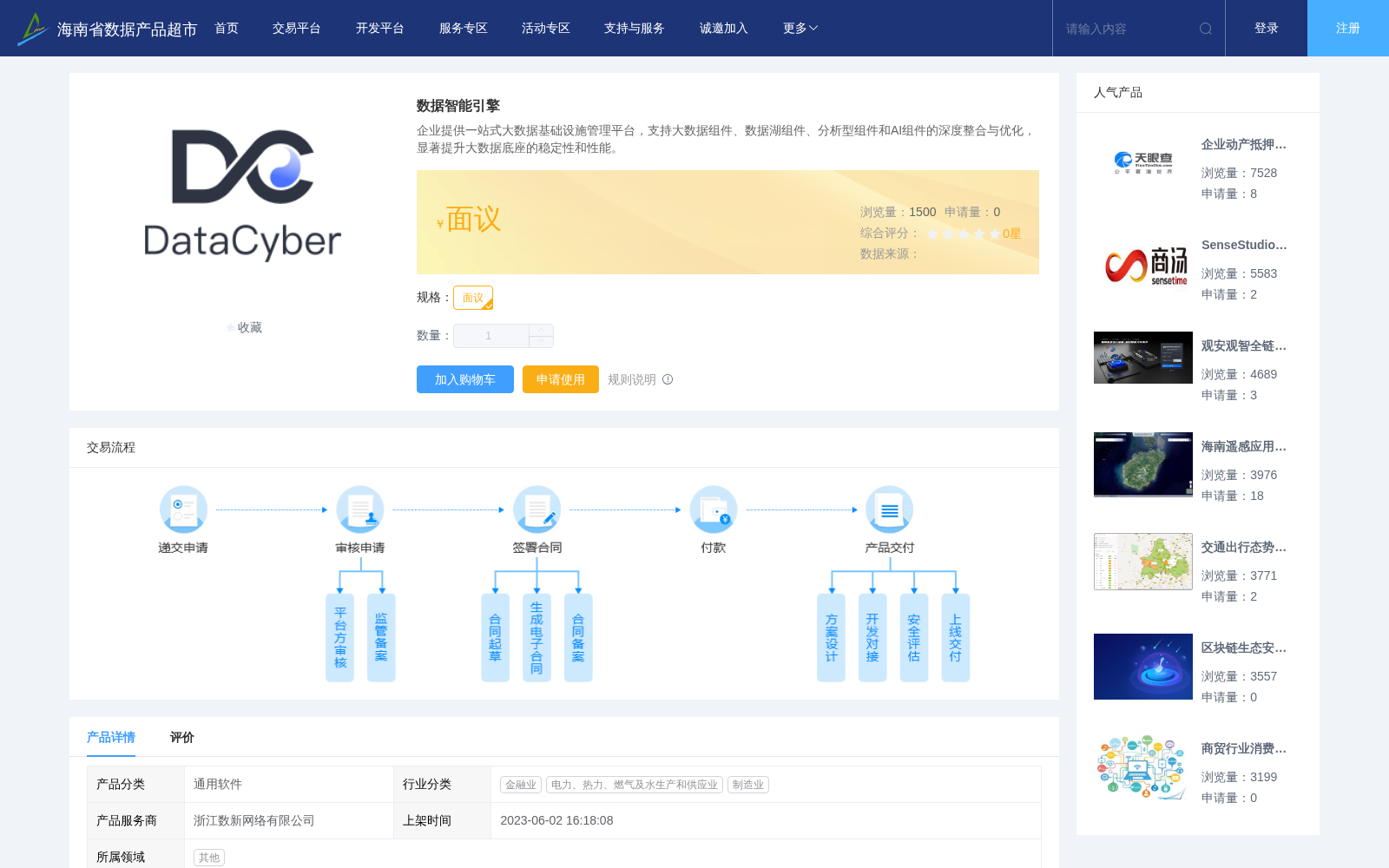Click the 上线交付 sub-step box

click(x=956, y=638)
